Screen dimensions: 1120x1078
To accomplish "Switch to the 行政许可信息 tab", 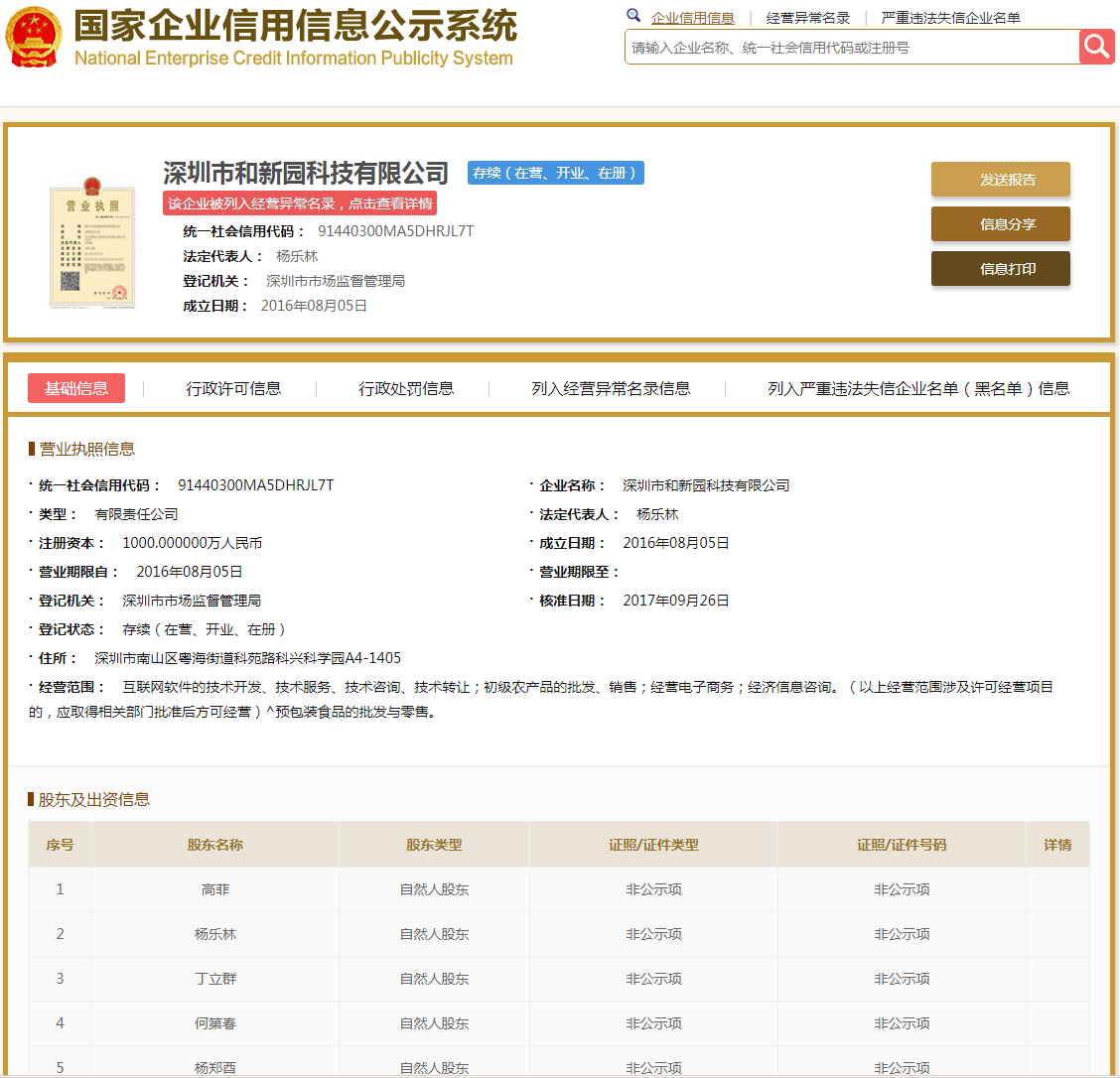I will click(x=235, y=388).
